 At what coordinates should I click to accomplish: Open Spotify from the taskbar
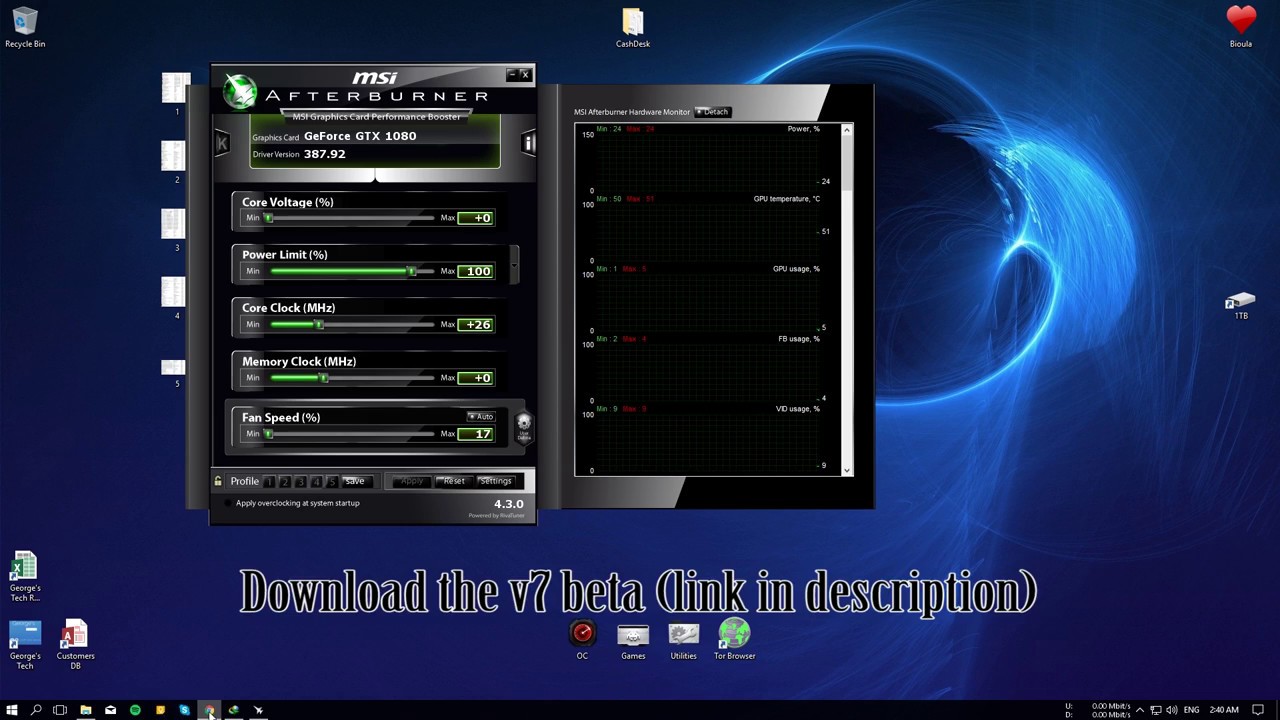pos(135,710)
